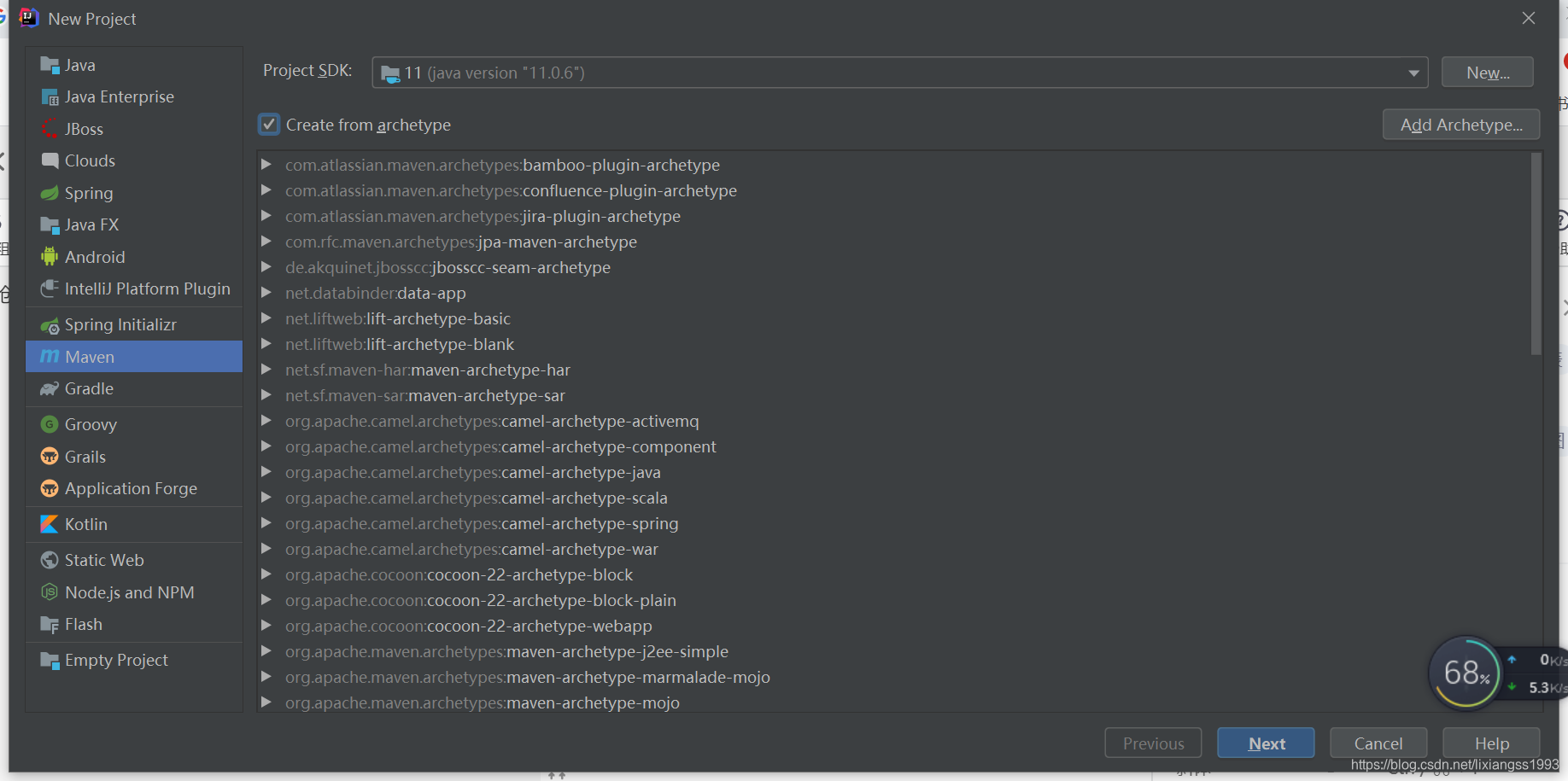Click the Android robot icon
This screenshot has width=1568, height=781.
pos(50,257)
